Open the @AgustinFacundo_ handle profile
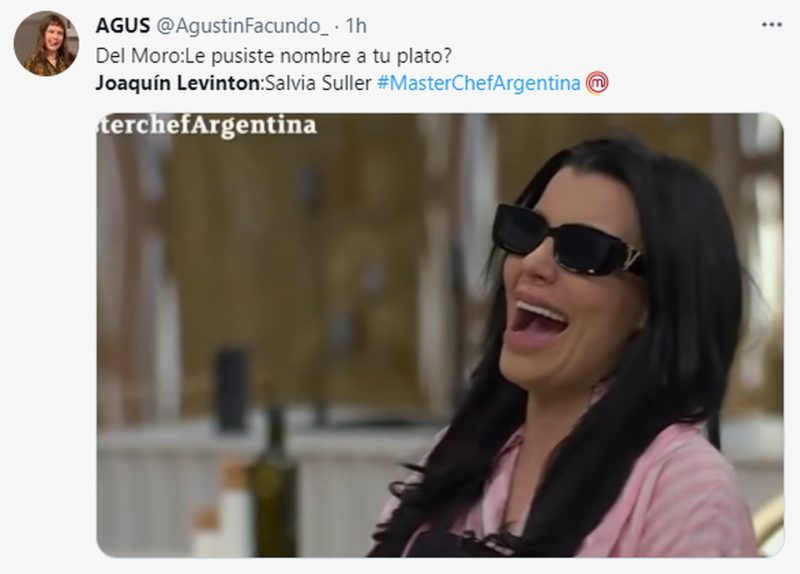Image resolution: width=800 pixels, height=574 pixels. pyautogui.click(x=242, y=26)
